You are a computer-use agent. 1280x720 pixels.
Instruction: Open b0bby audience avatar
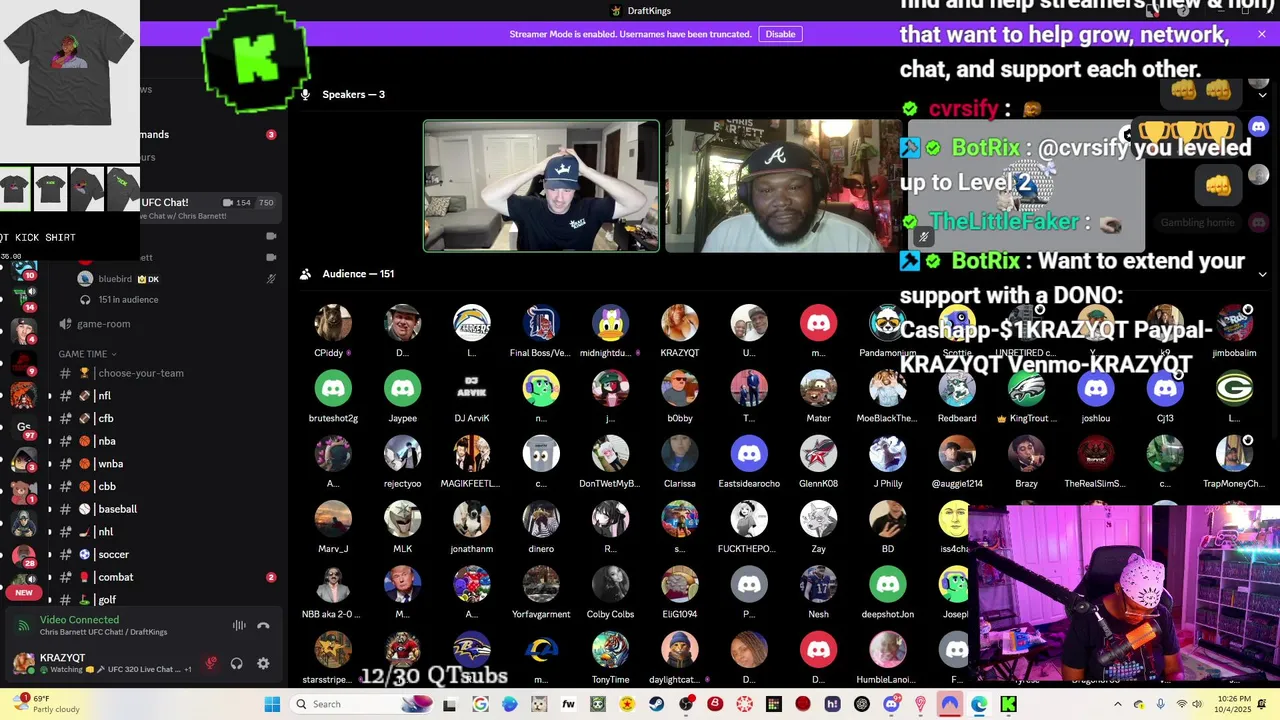(x=680, y=388)
